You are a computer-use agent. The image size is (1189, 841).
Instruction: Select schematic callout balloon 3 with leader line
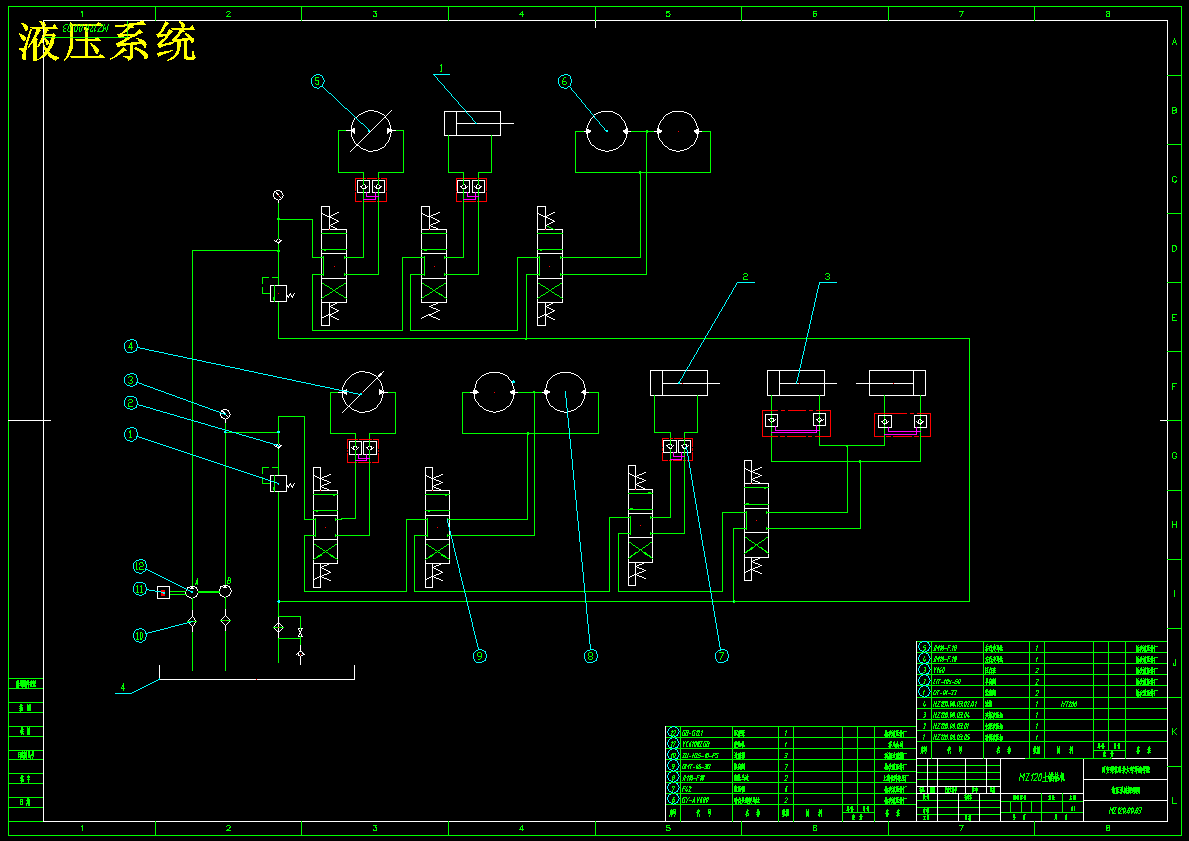coord(130,380)
